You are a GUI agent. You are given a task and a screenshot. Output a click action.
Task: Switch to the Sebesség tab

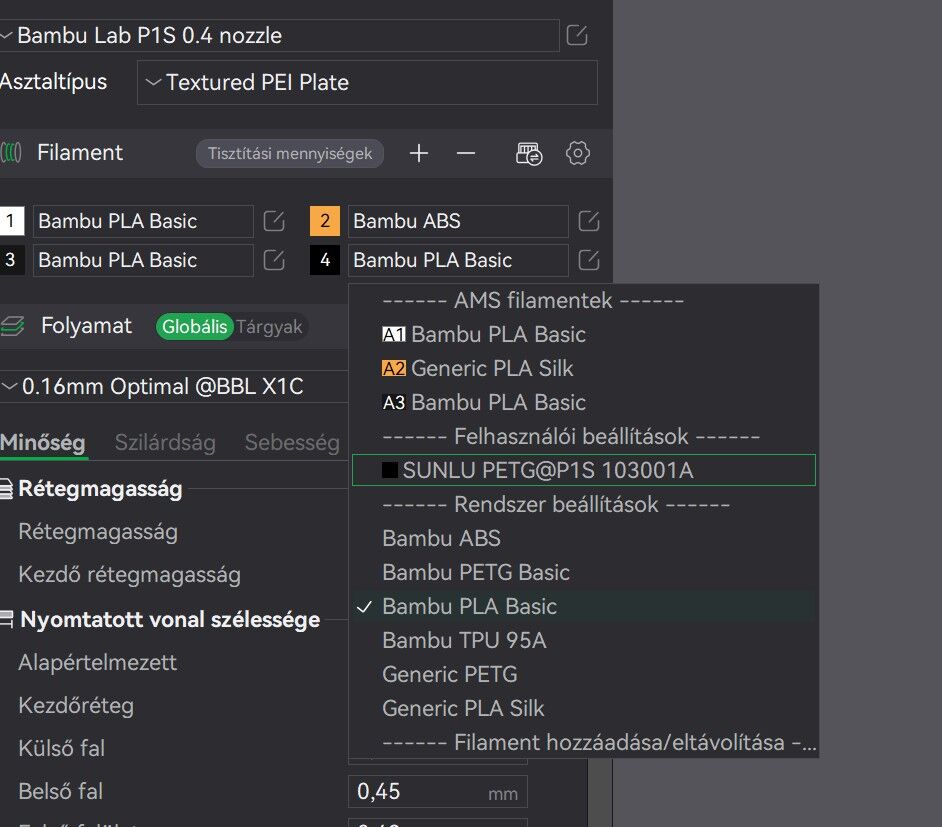pos(293,443)
